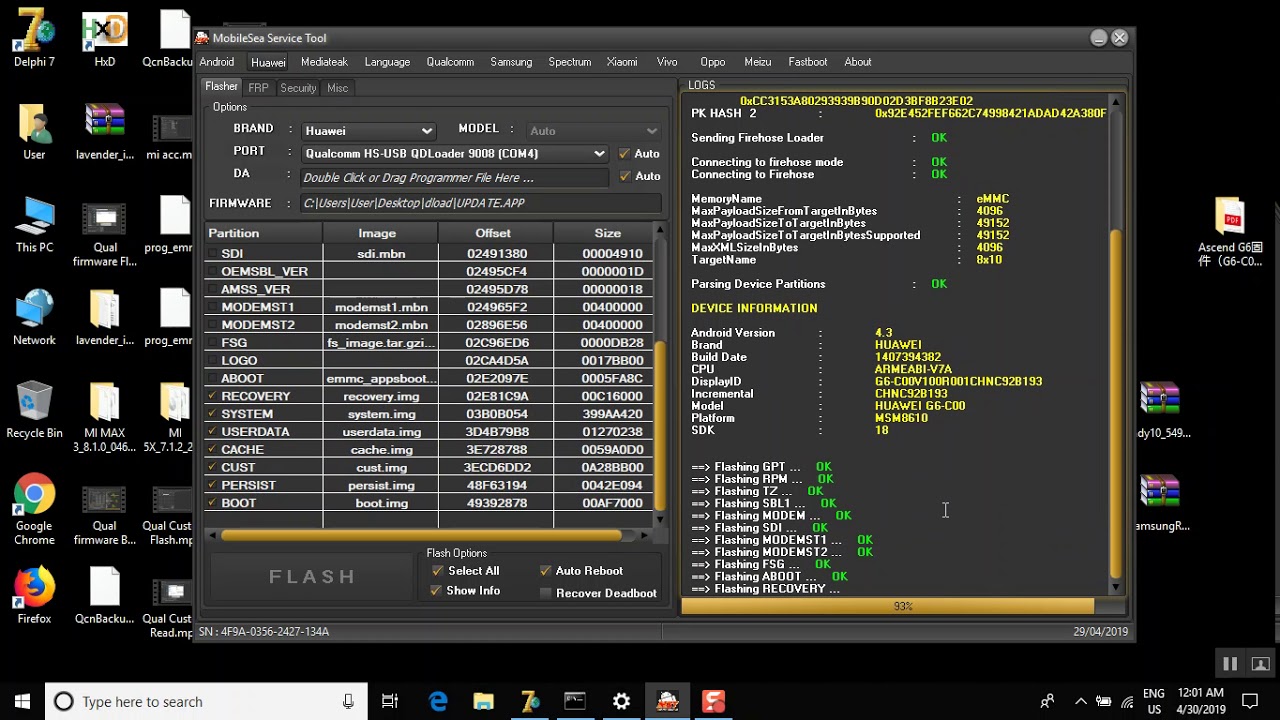Check the LOGO partition checkbox
Screen dimensions: 1280x720
tap(212, 361)
